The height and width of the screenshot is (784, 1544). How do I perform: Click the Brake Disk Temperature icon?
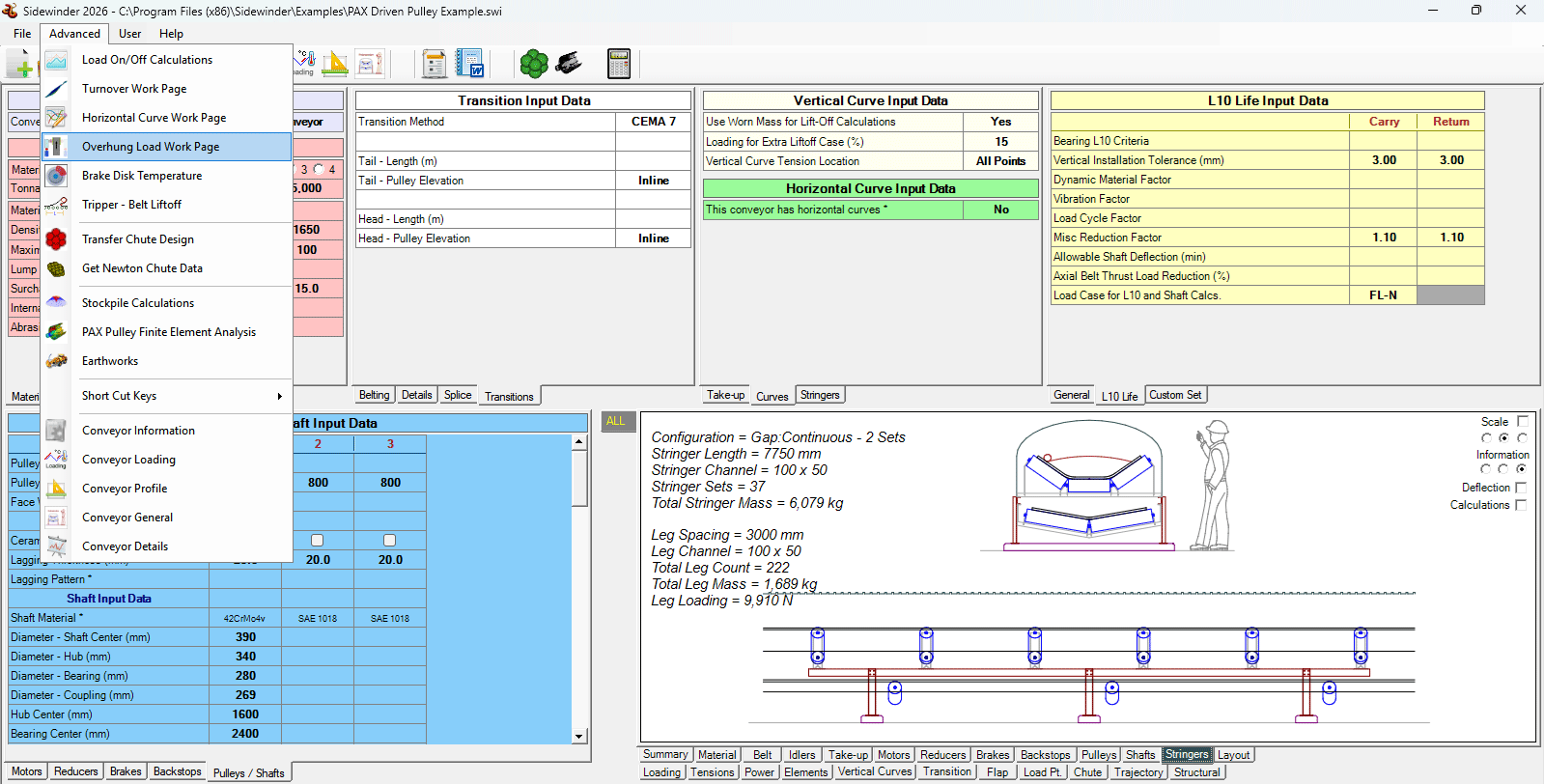coord(56,176)
